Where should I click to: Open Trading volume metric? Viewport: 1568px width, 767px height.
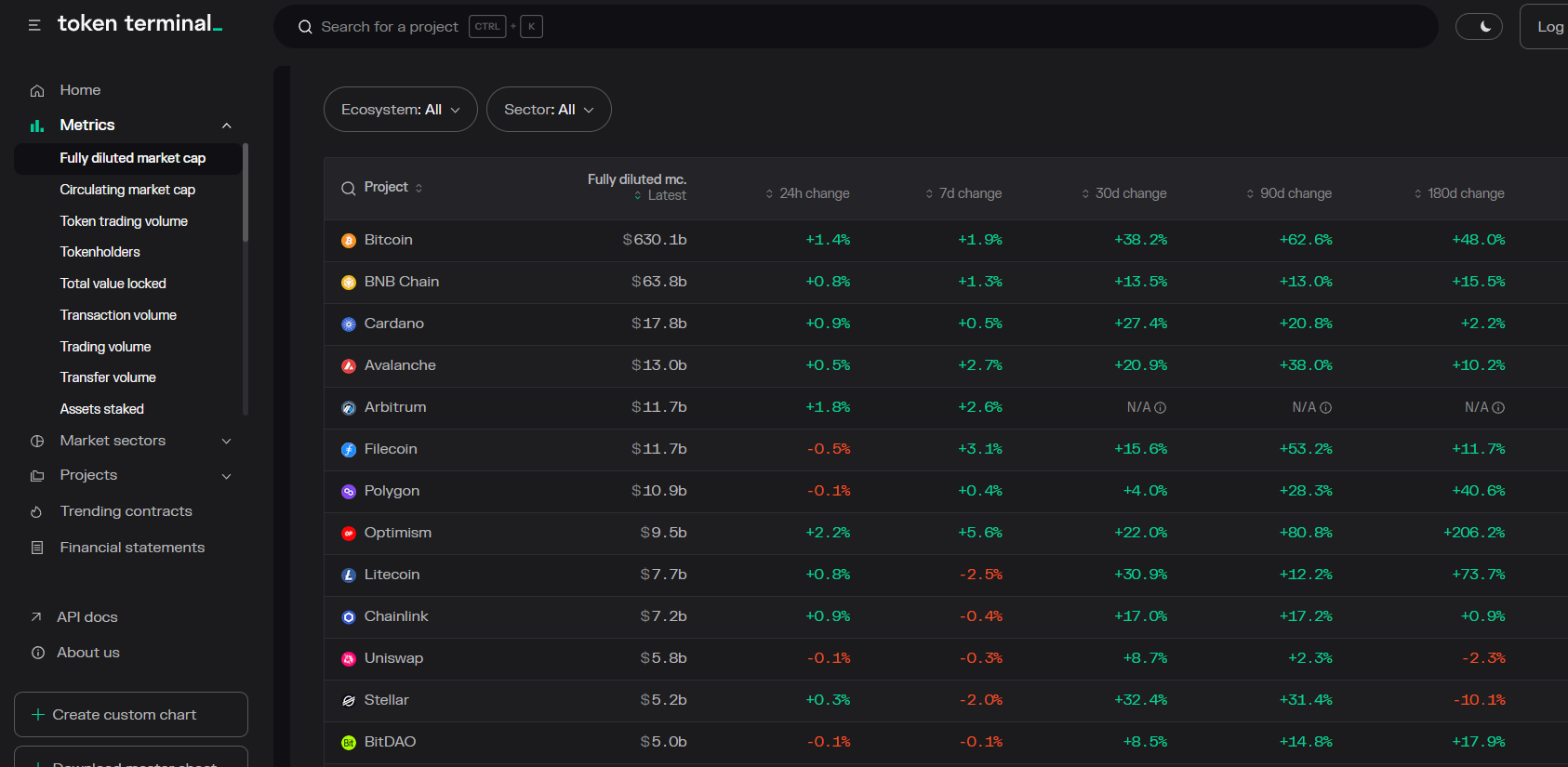point(105,347)
